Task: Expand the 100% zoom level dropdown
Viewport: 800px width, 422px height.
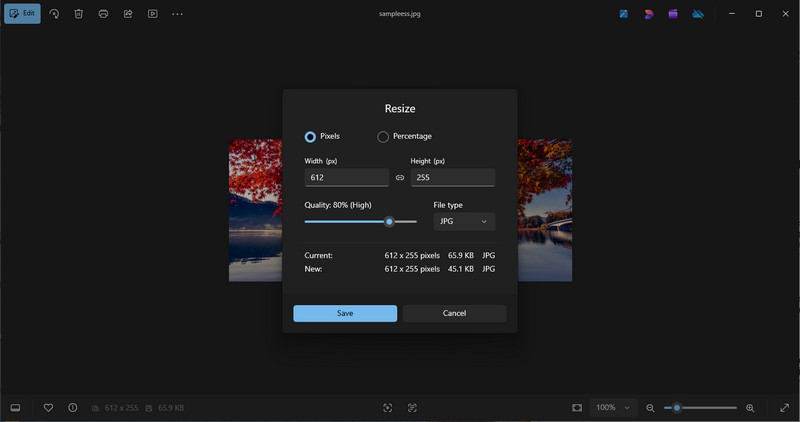Action: click(614, 408)
